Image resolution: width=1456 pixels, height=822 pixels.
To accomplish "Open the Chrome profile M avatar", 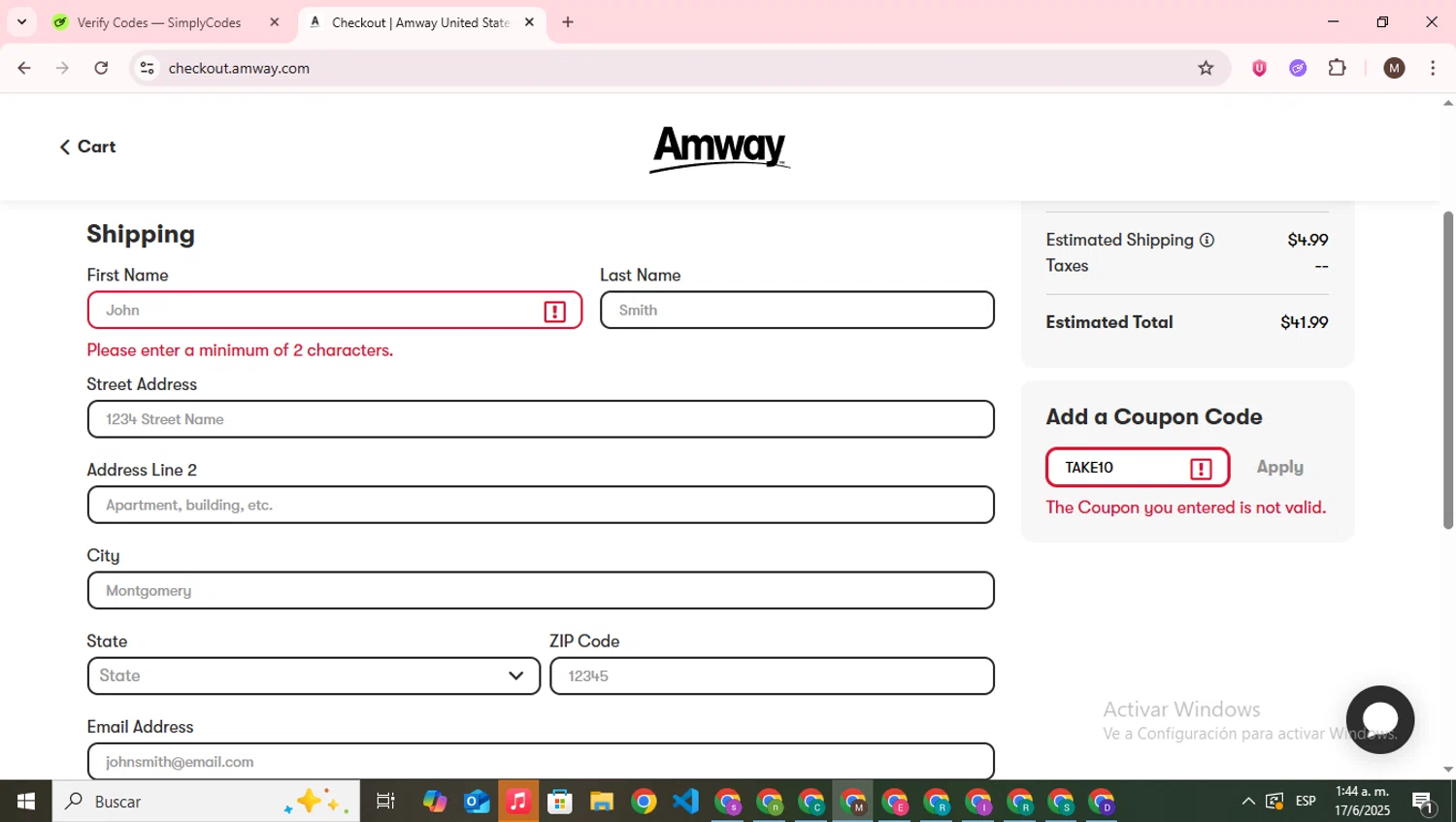I will pos(1394,68).
